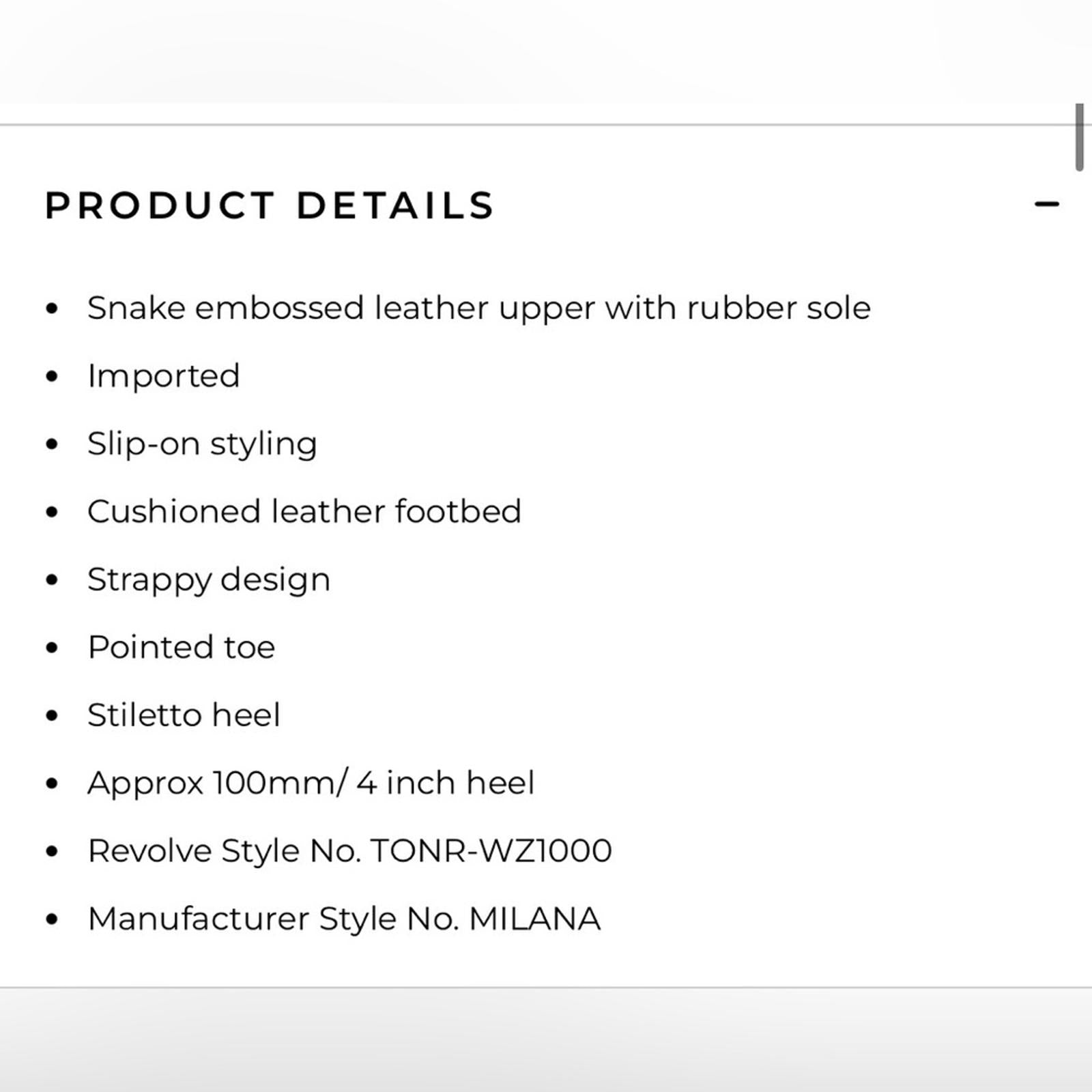
Task: Click the Stiletto heel list entry
Action: tap(184, 715)
